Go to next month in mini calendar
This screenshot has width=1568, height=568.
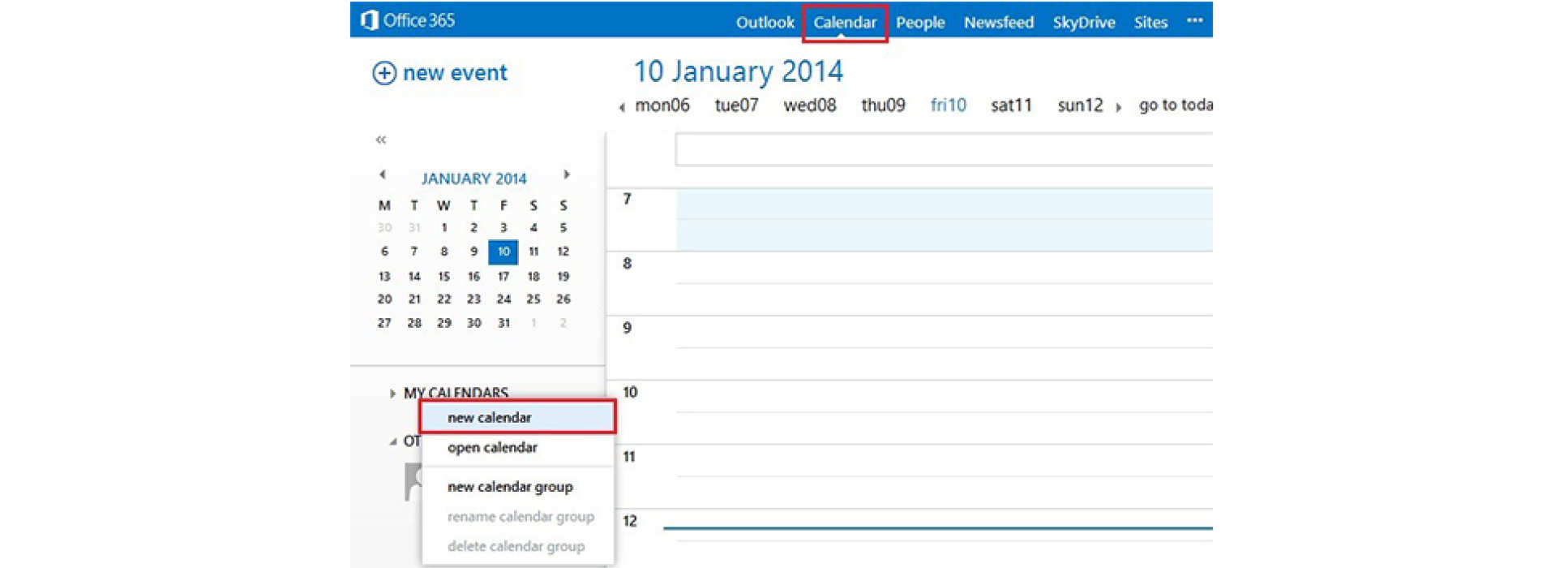click(x=567, y=174)
